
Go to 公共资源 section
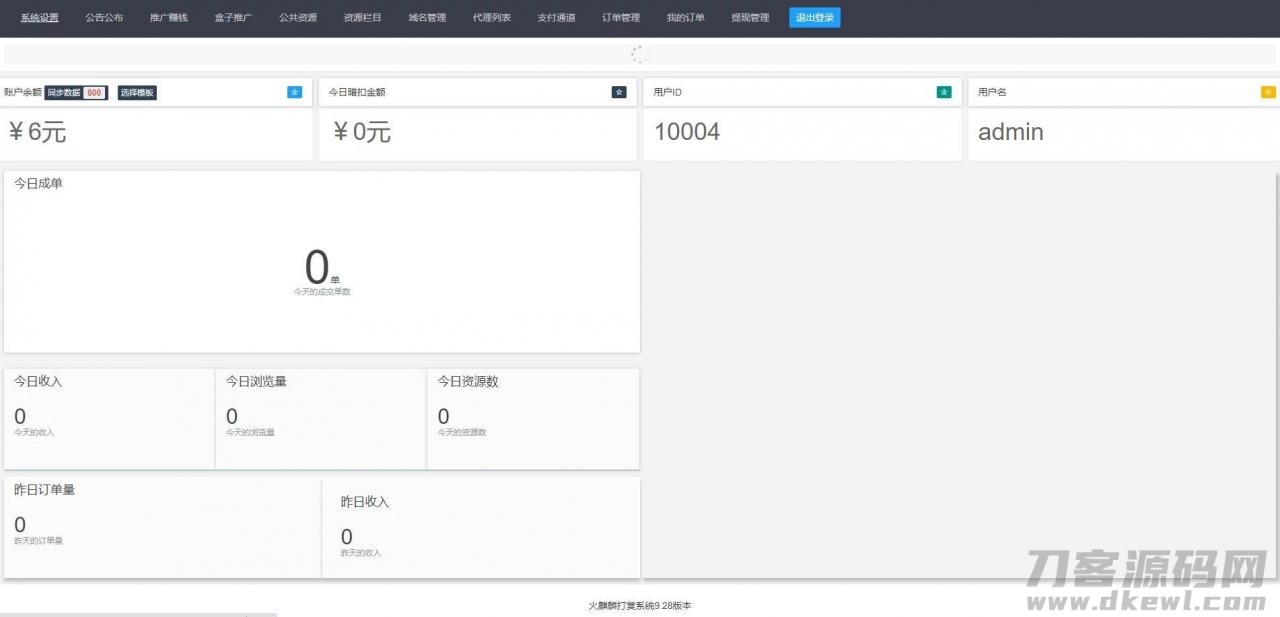[x=298, y=17]
